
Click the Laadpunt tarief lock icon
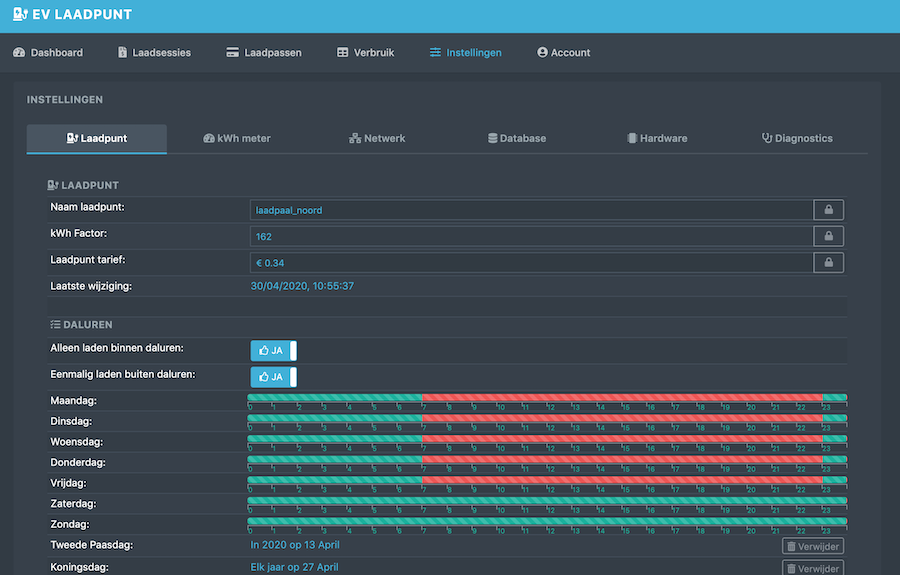point(828,263)
